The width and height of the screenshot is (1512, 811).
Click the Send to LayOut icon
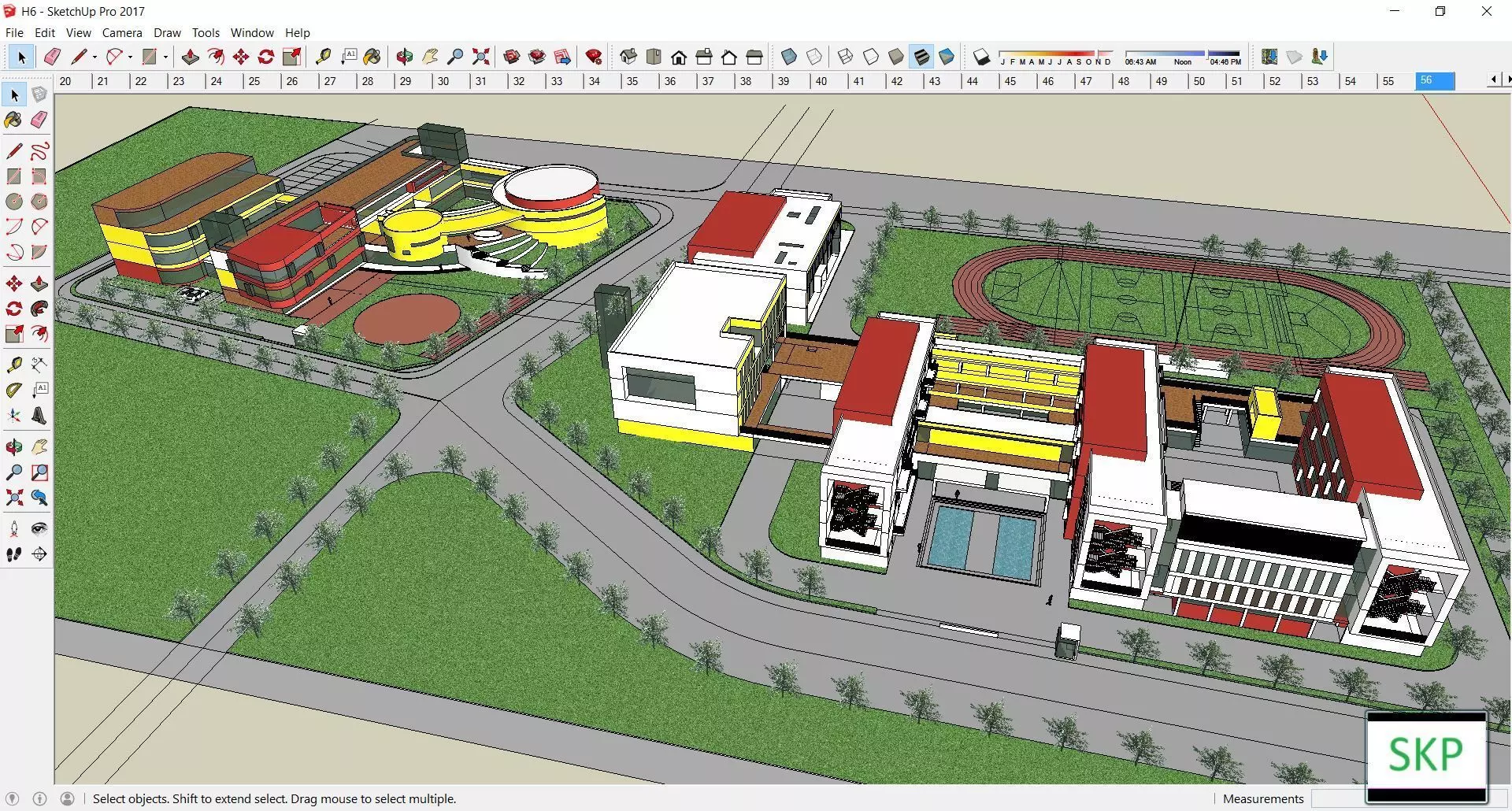pyautogui.click(x=562, y=57)
